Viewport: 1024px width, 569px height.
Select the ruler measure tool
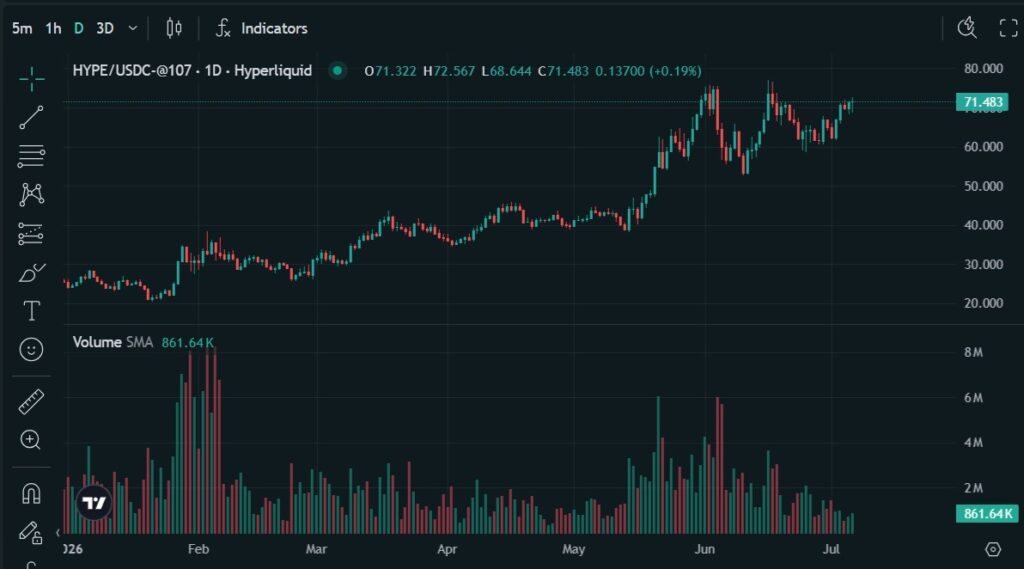(31, 401)
